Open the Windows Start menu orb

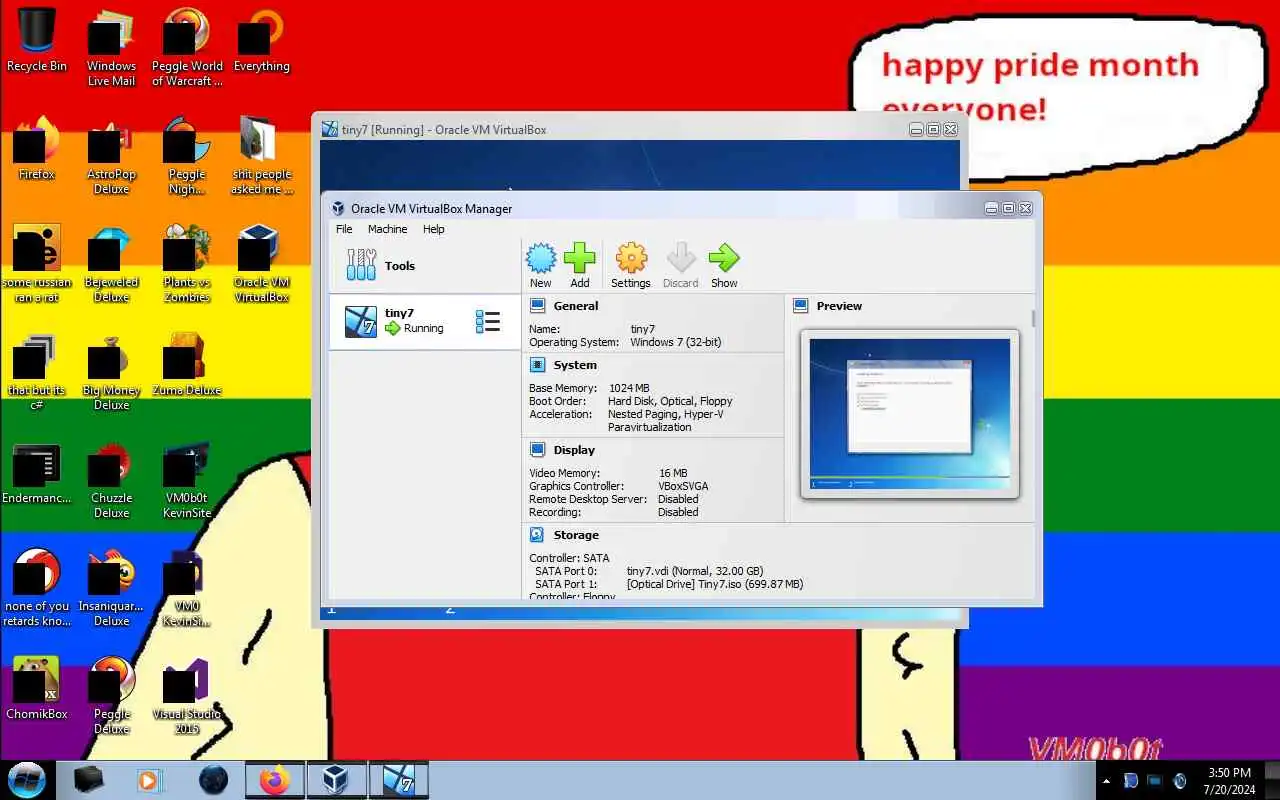(27, 780)
